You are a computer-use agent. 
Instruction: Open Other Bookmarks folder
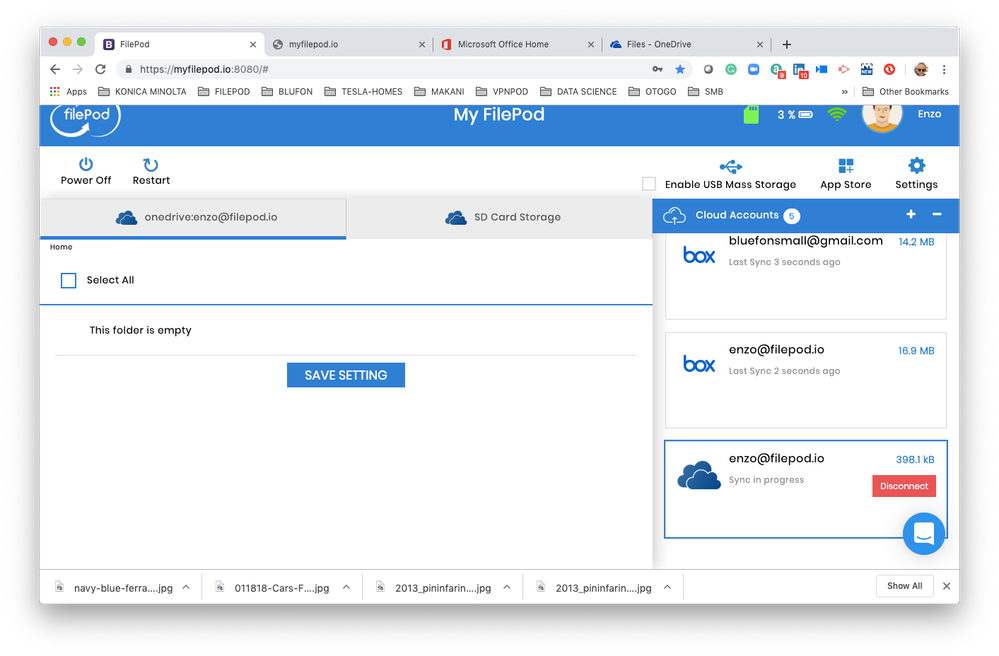[905, 92]
